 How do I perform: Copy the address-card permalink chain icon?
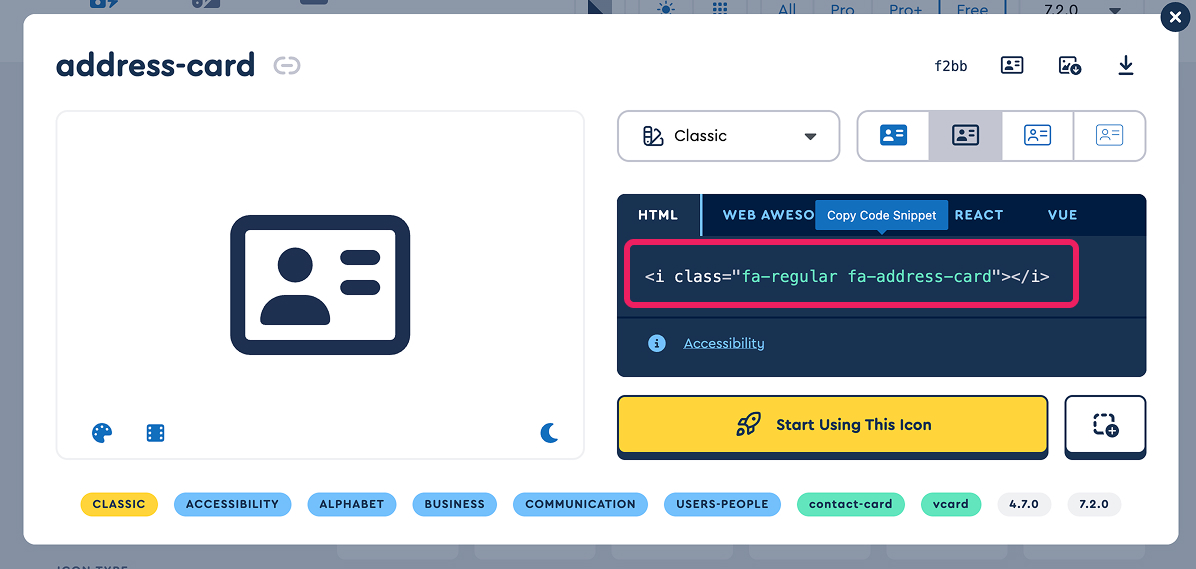pos(288,66)
